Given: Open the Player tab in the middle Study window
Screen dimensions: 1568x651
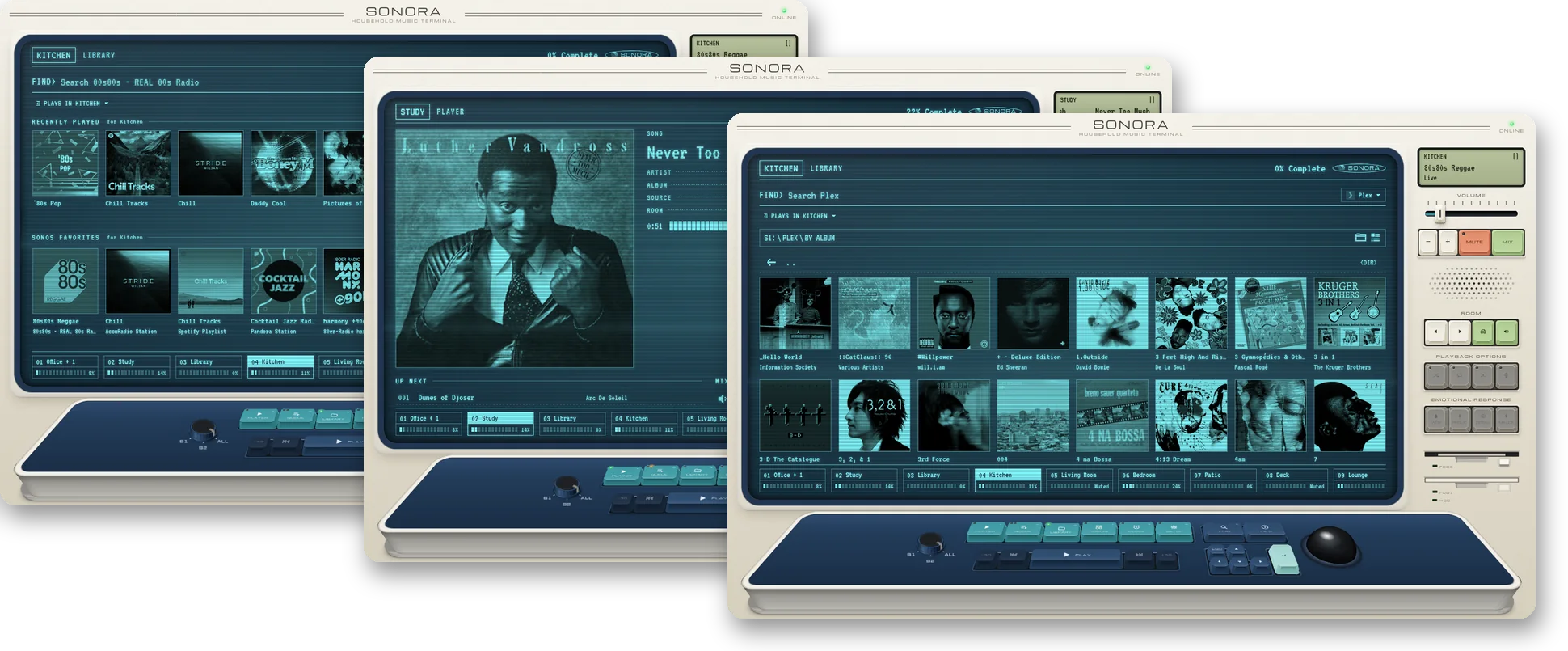Looking at the screenshot, I should click(x=450, y=112).
